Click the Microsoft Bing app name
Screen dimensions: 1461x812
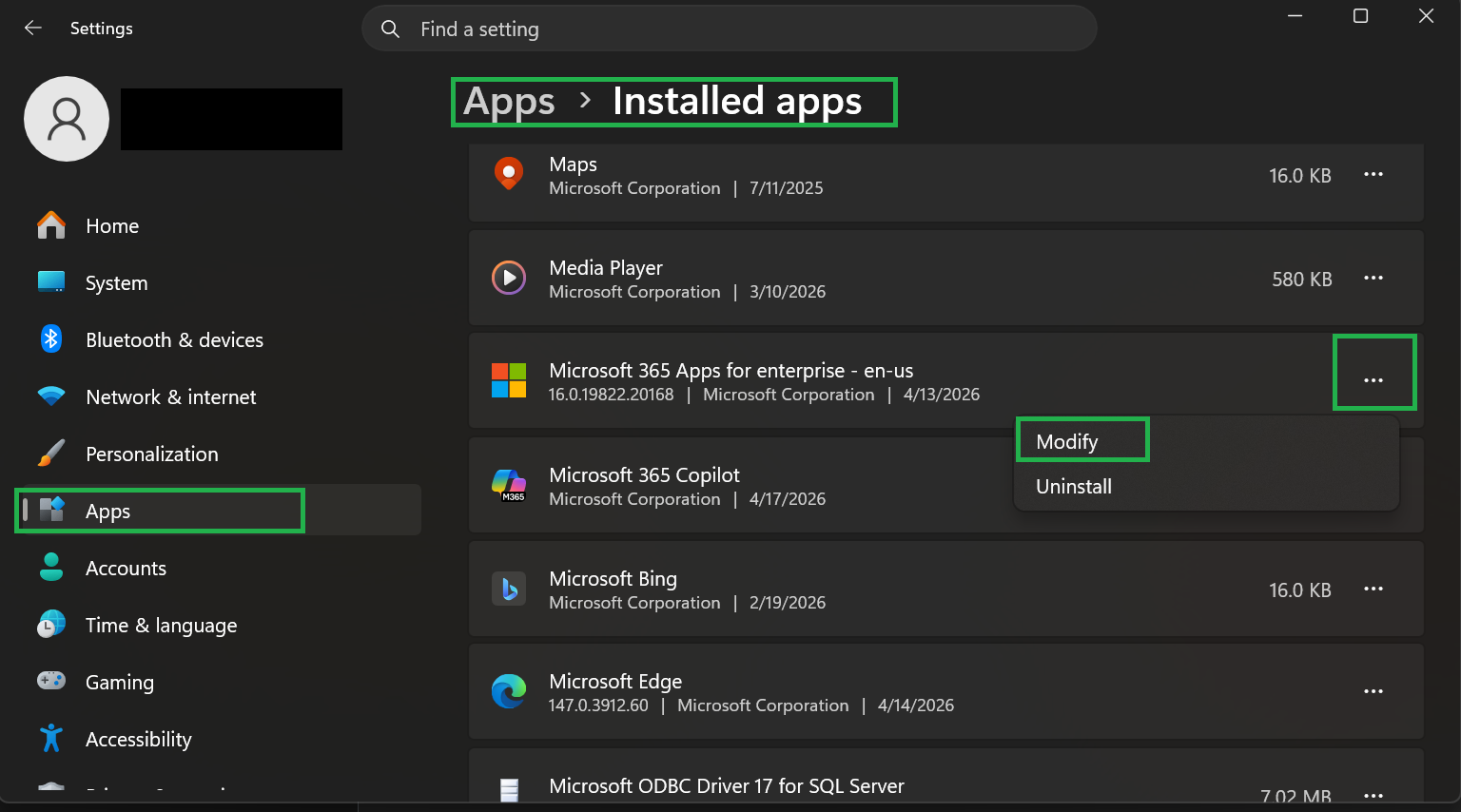click(614, 579)
